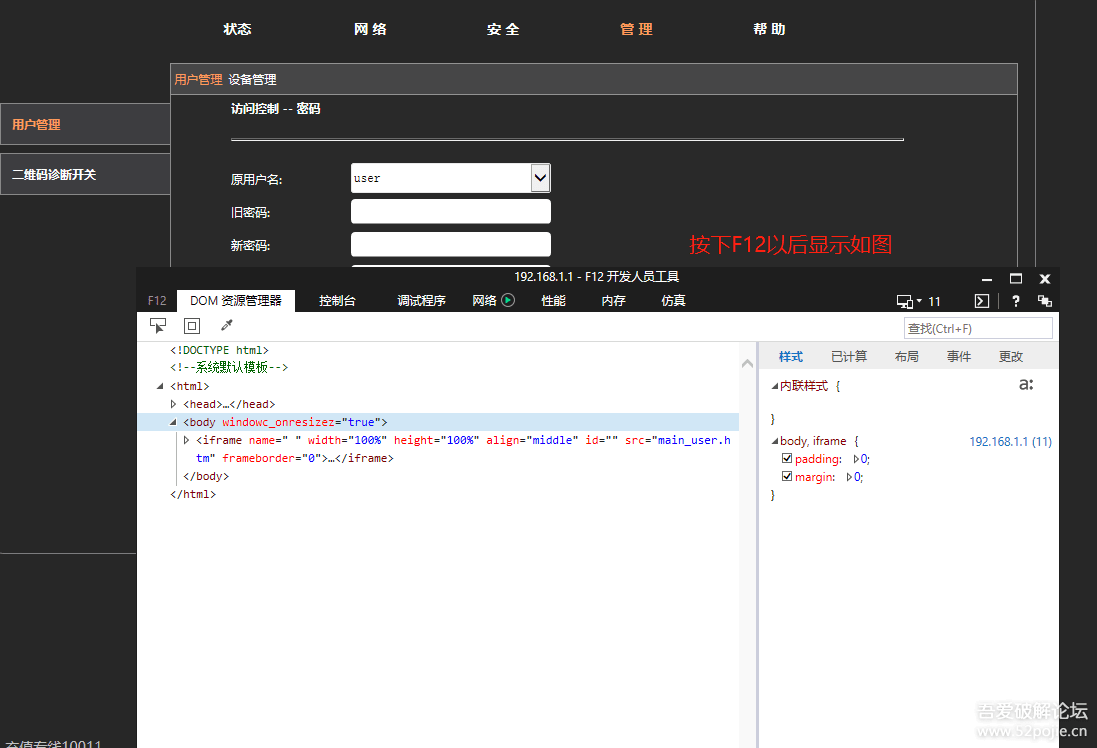Screen dimensions: 1097x748
Task: Expand the iframe node in DOM tree
Action: tap(186, 440)
